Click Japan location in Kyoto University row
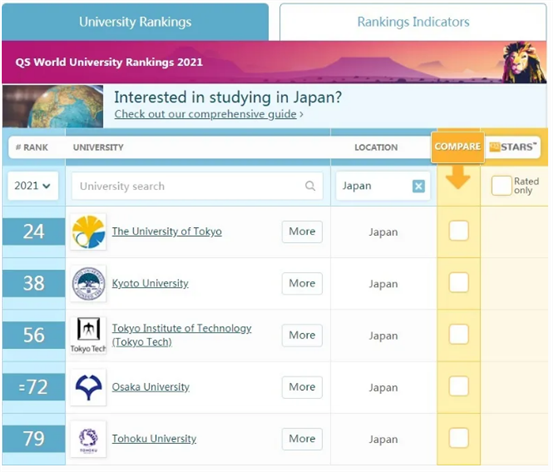 coord(383,284)
